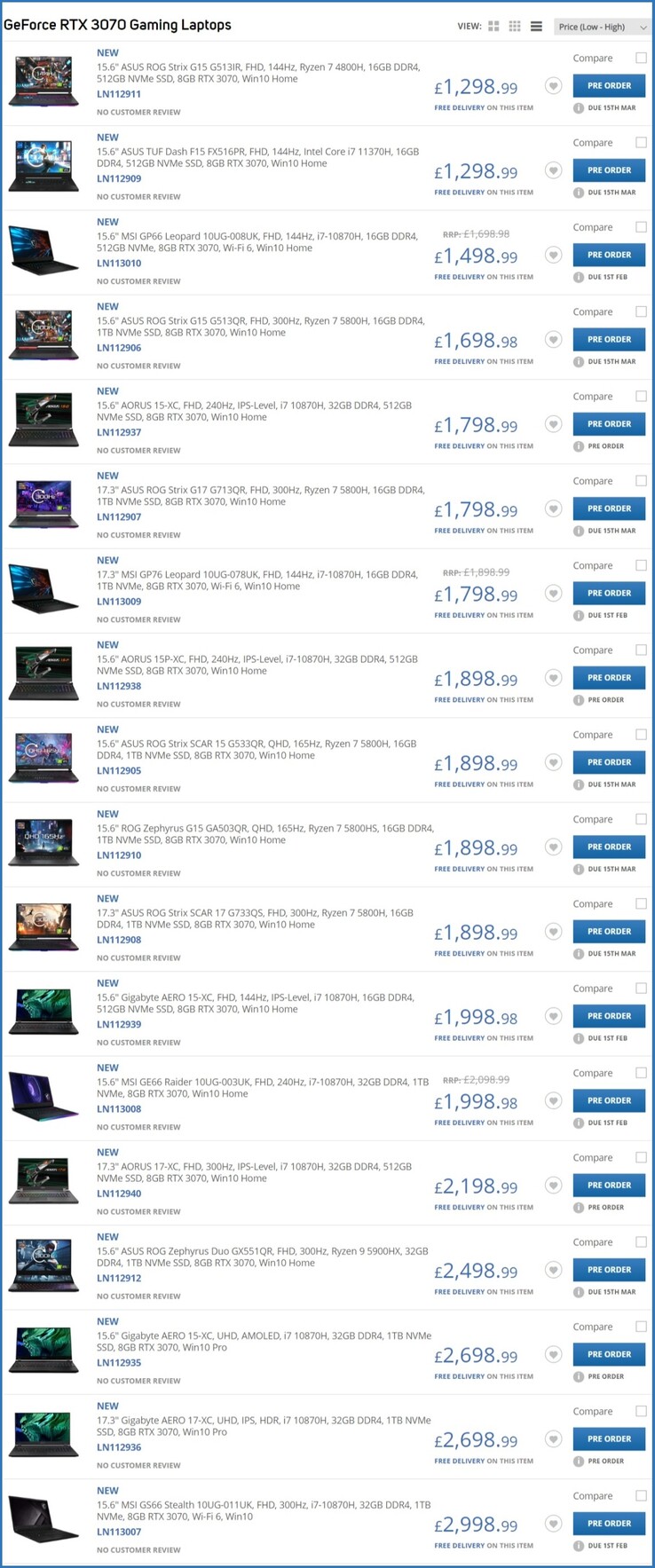Open product code link LN112911
The image size is (655, 1568).
(119, 94)
